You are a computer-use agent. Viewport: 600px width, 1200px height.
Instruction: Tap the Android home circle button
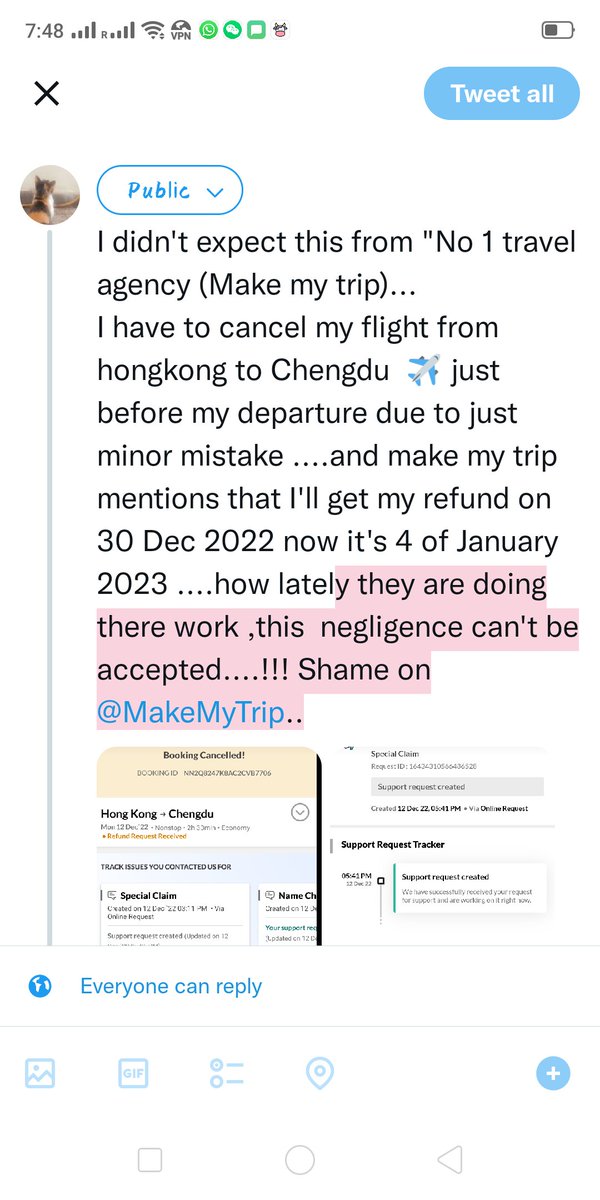300,1160
